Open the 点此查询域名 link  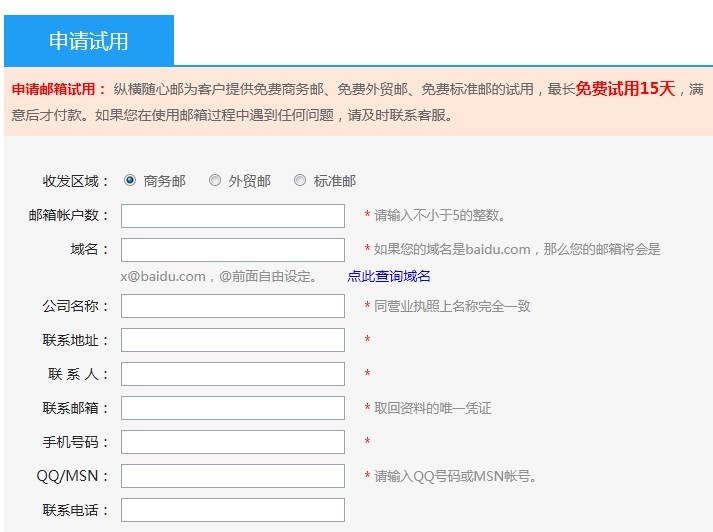389,276
